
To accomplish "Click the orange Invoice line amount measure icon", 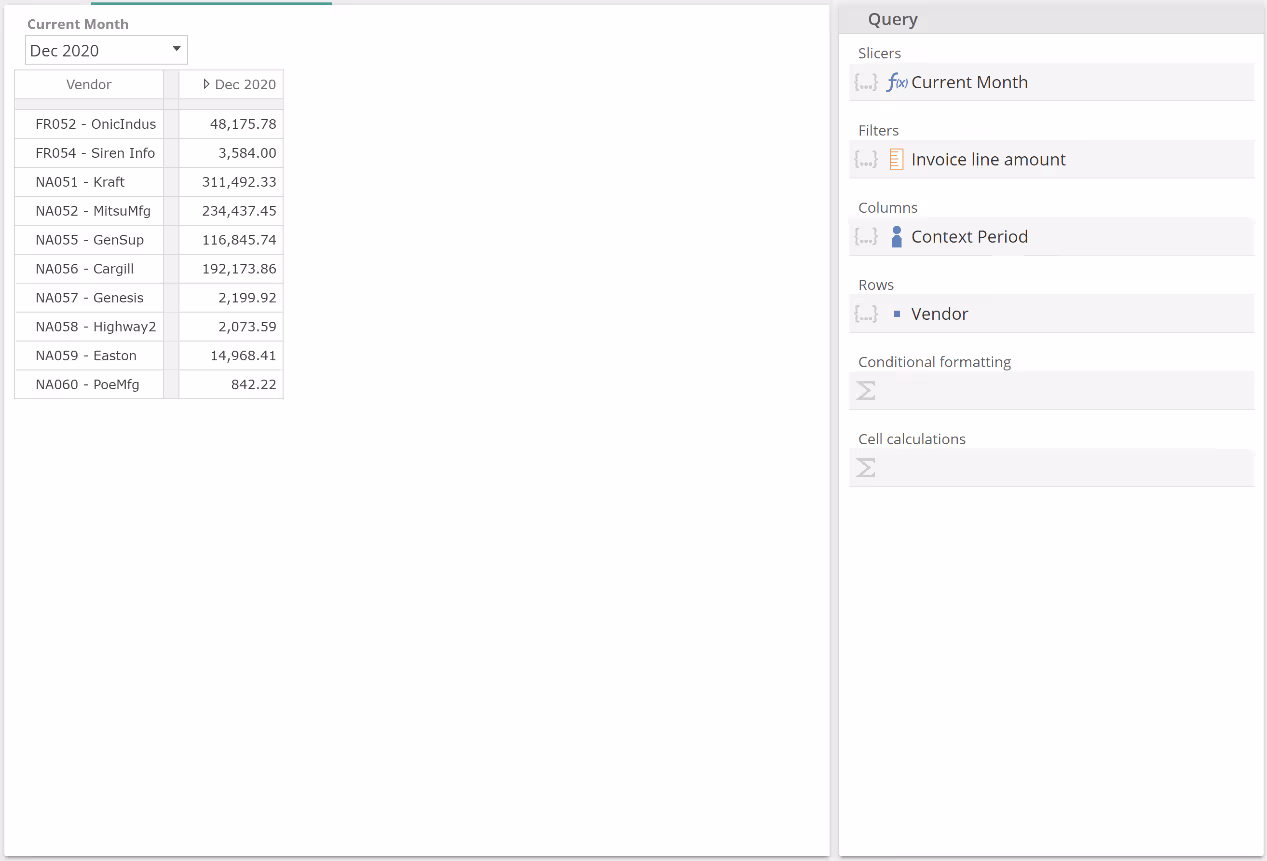I will point(896,160).
